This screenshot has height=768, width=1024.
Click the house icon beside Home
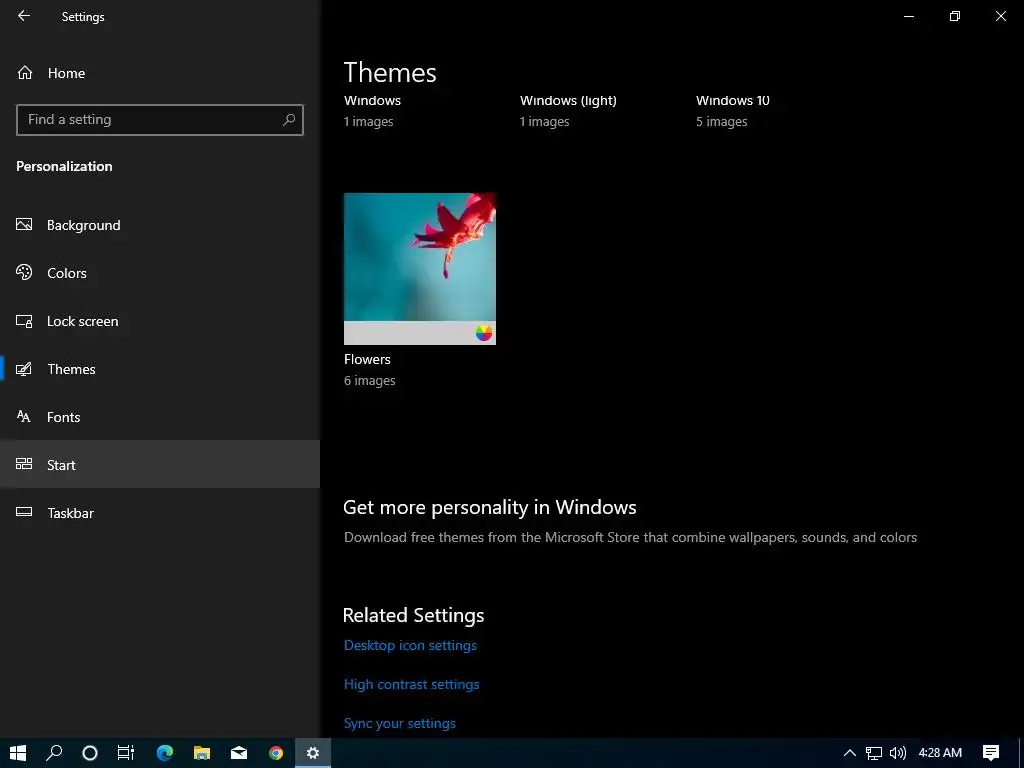click(25, 73)
